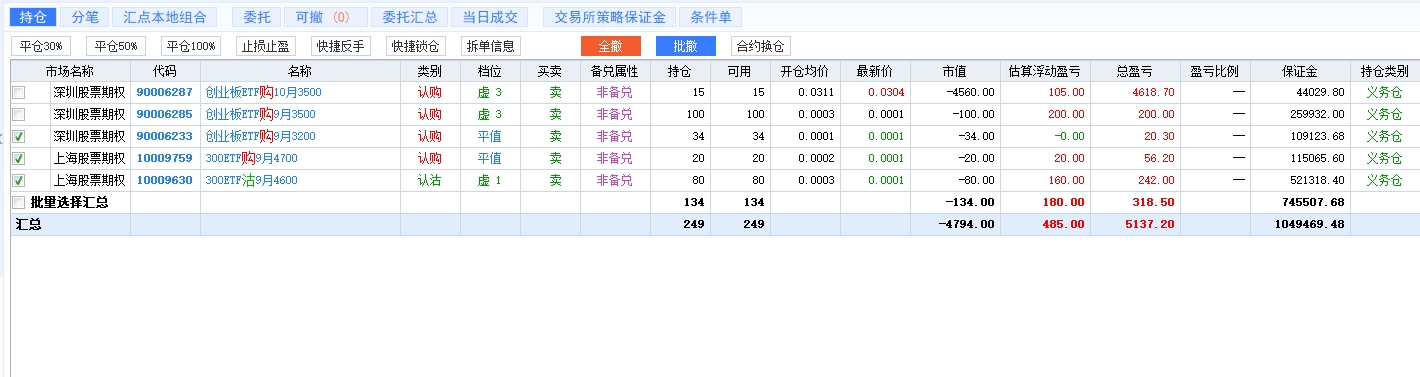The image size is (1420, 377).
Task: Sort by the 持仓类别 column header
Action: coord(1385,71)
